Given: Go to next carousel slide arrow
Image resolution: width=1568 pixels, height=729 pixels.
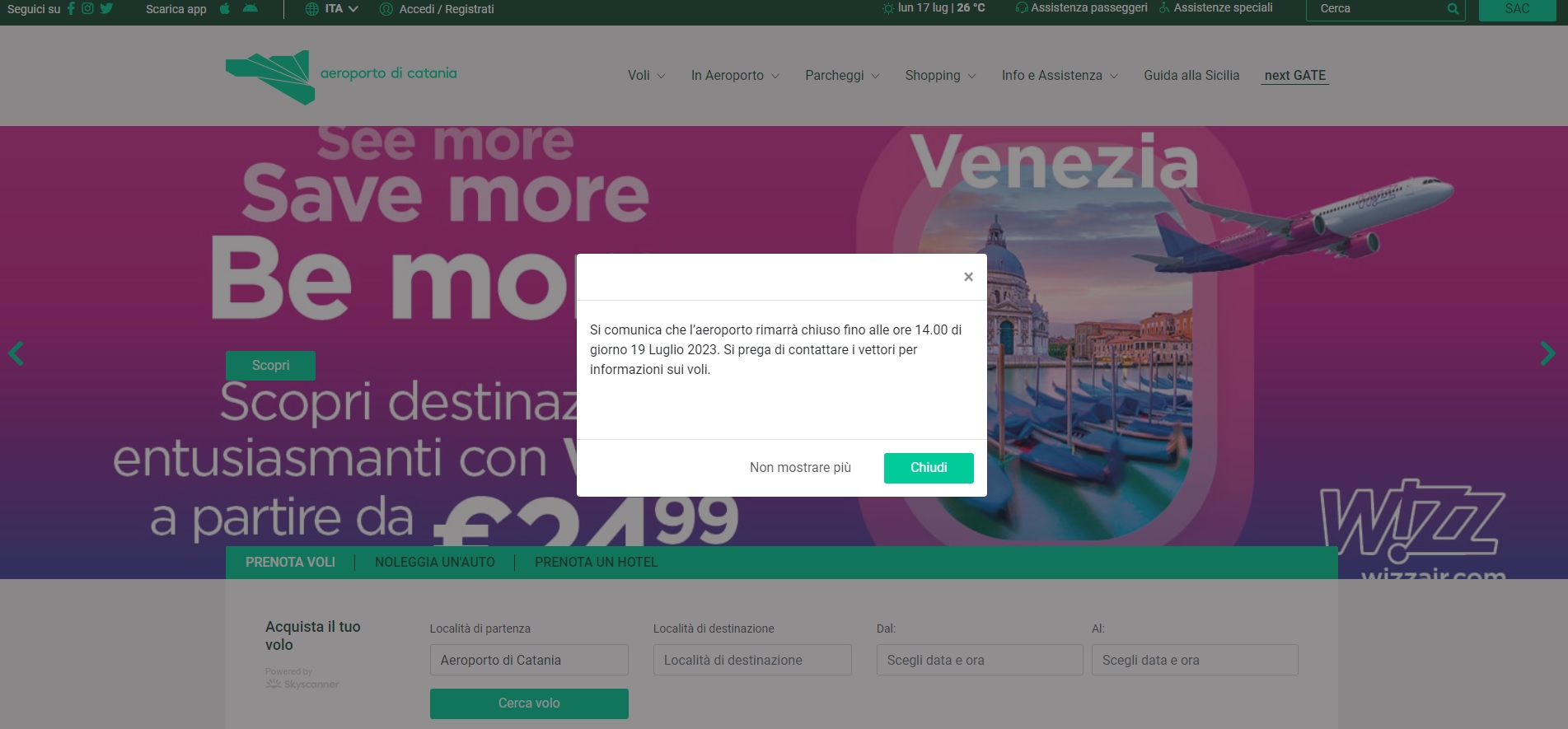Looking at the screenshot, I should pos(1547,353).
